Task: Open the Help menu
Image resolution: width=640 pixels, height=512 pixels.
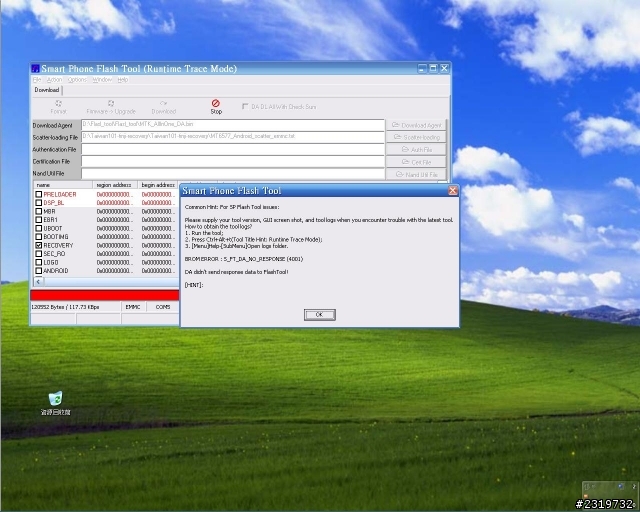Action: [x=123, y=80]
